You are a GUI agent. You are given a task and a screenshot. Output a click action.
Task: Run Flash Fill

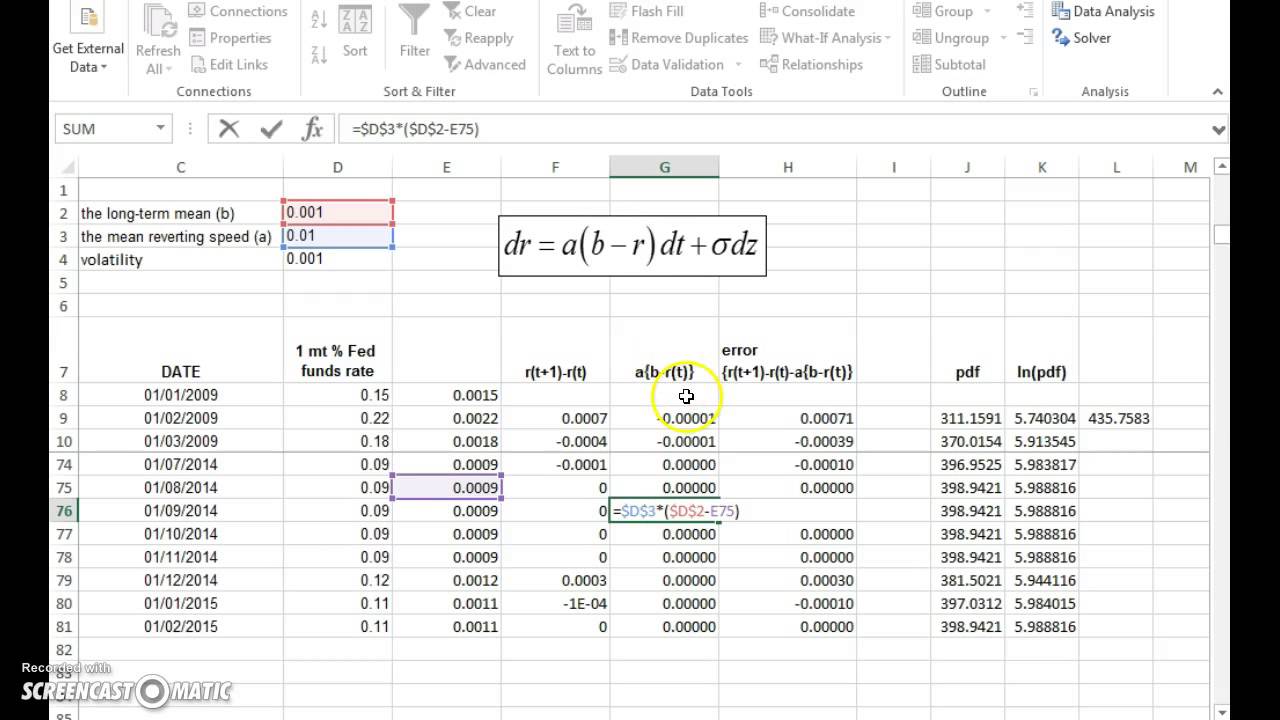(646, 11)
